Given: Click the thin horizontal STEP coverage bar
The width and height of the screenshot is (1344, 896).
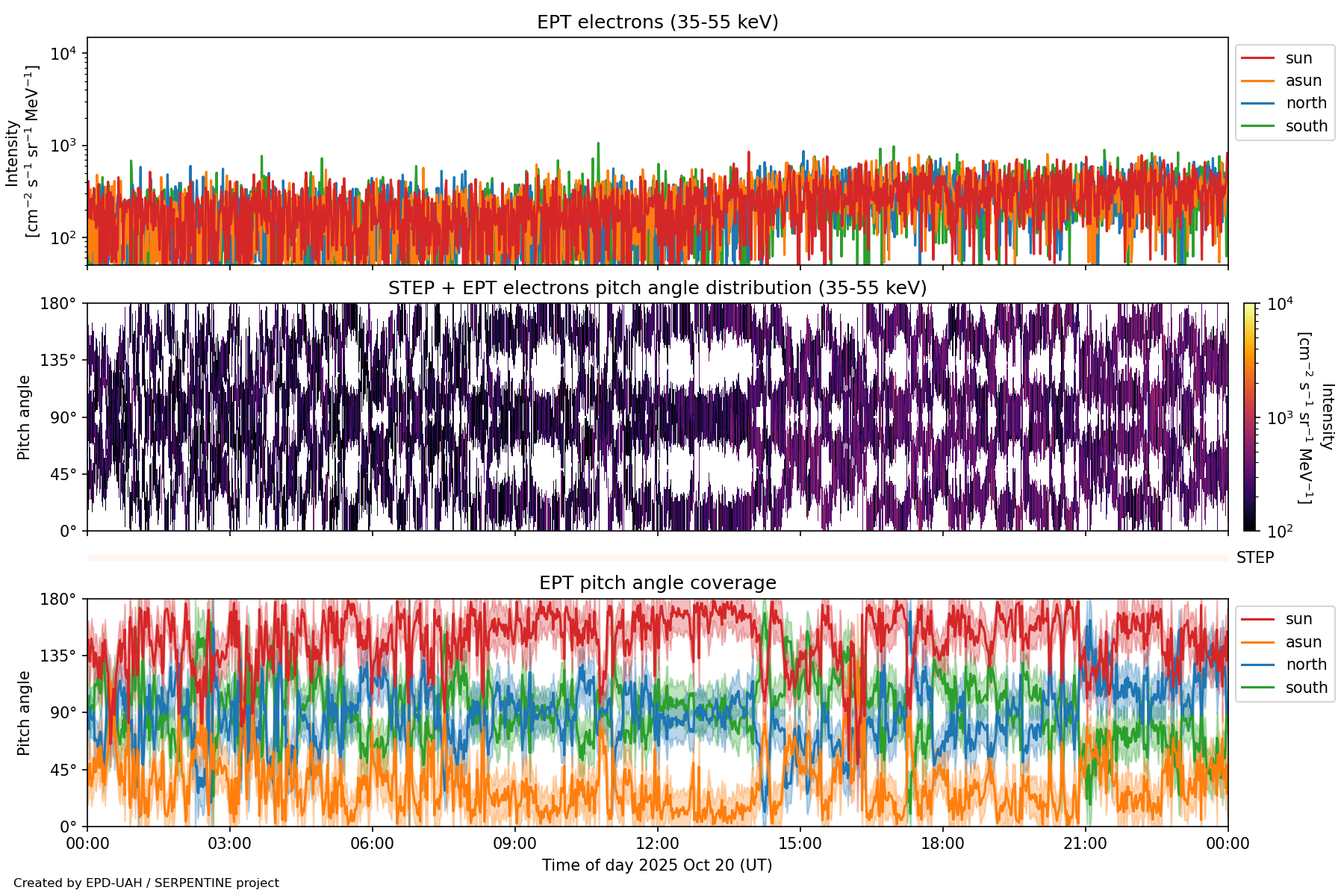Looking at the screenshot, I should (657, 558).
